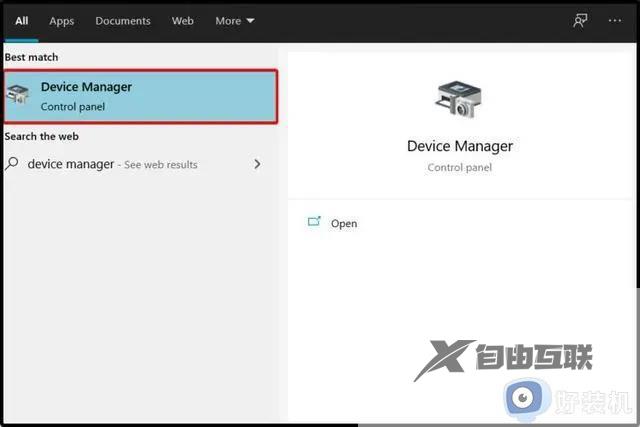Switch to the Apps filter tab
Viewport: 640px width, 427px height.
click(62, 21)
